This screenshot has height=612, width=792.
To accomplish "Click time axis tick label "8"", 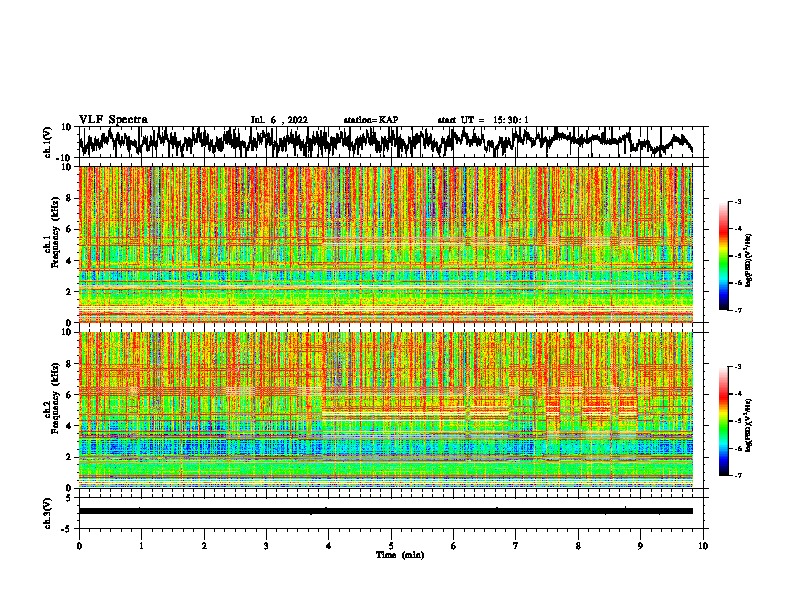I will pos(578,546).
